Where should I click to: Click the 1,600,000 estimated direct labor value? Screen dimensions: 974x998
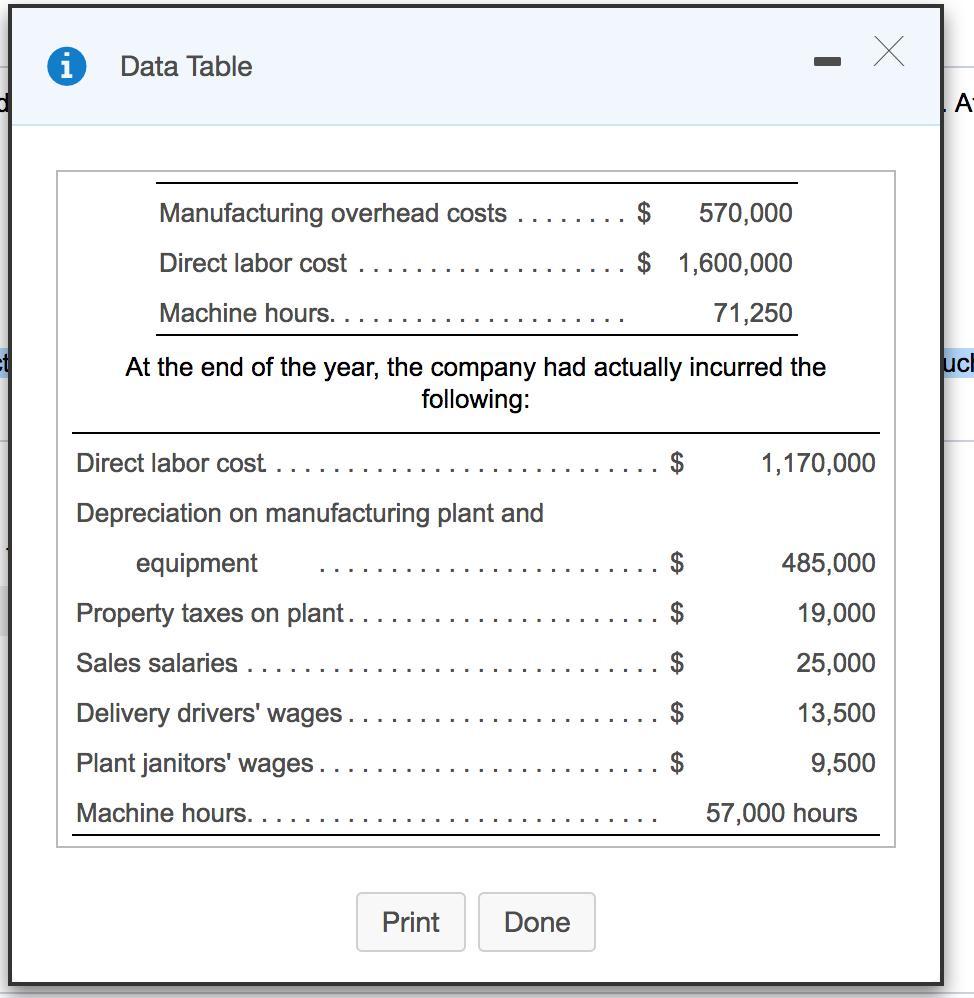pyautogui.click(x=735, y=263)
